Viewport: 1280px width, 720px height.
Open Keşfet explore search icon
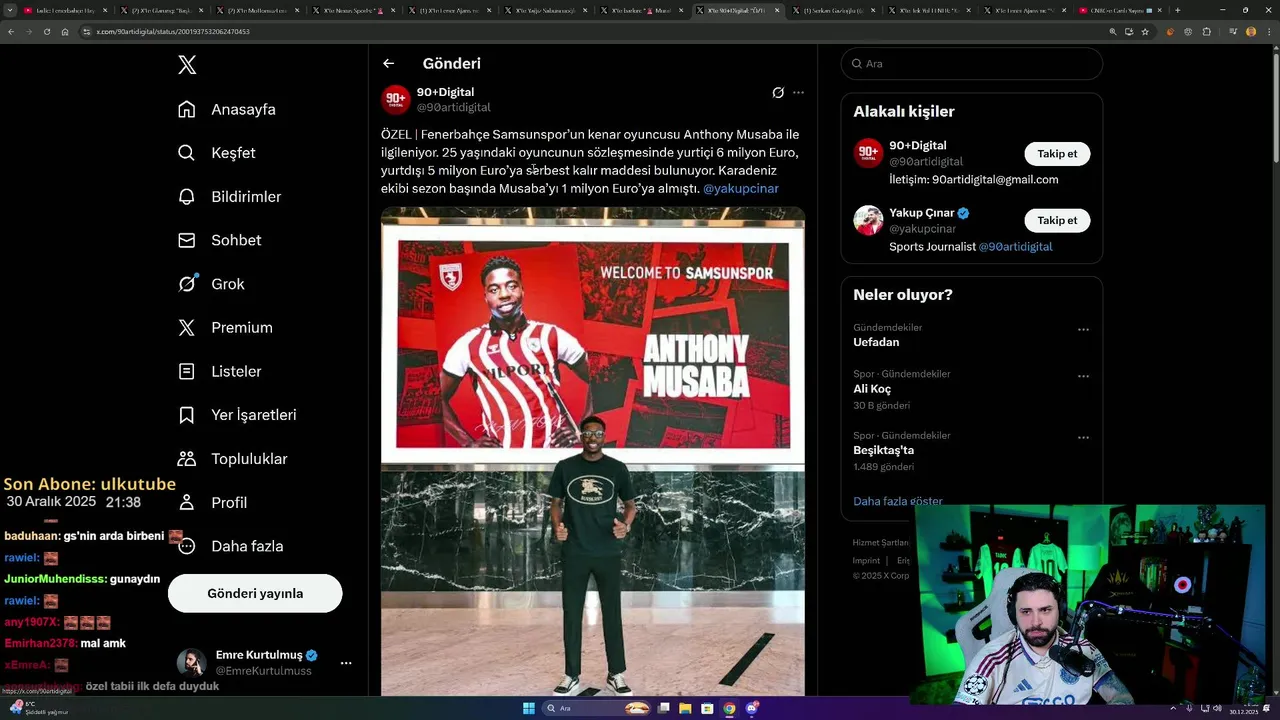187,153
